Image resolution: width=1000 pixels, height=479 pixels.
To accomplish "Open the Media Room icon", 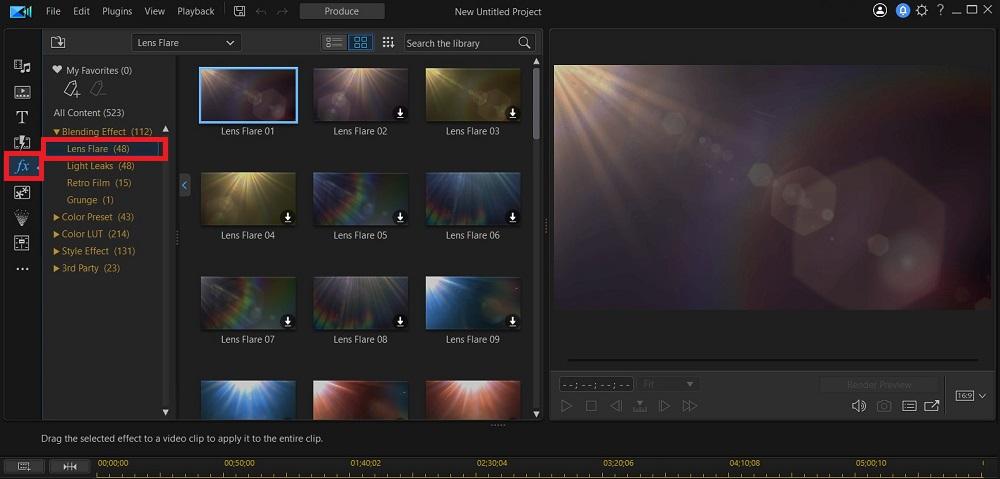I will tap(22, 66).
